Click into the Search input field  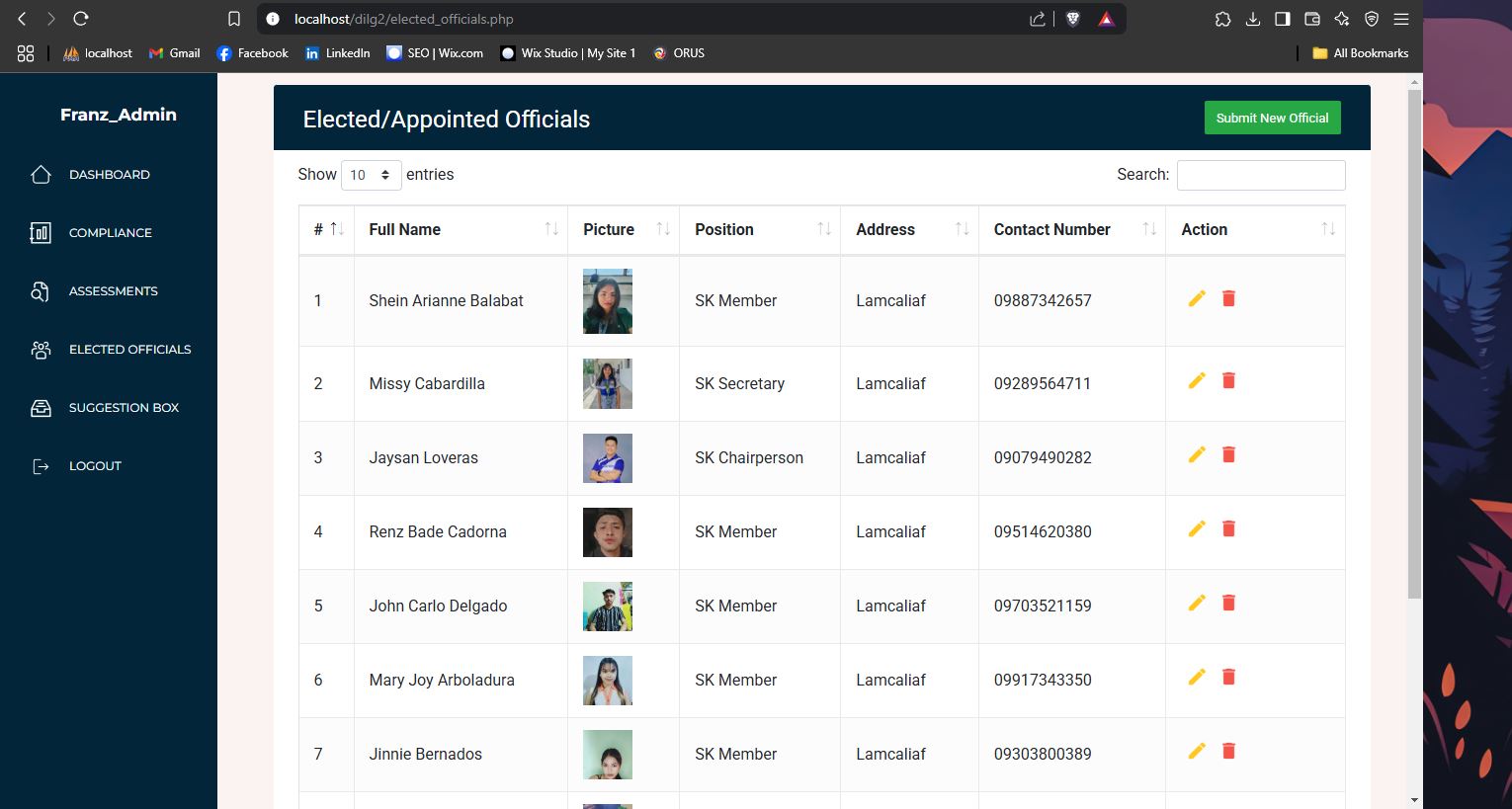click(x=1260, y=175)
